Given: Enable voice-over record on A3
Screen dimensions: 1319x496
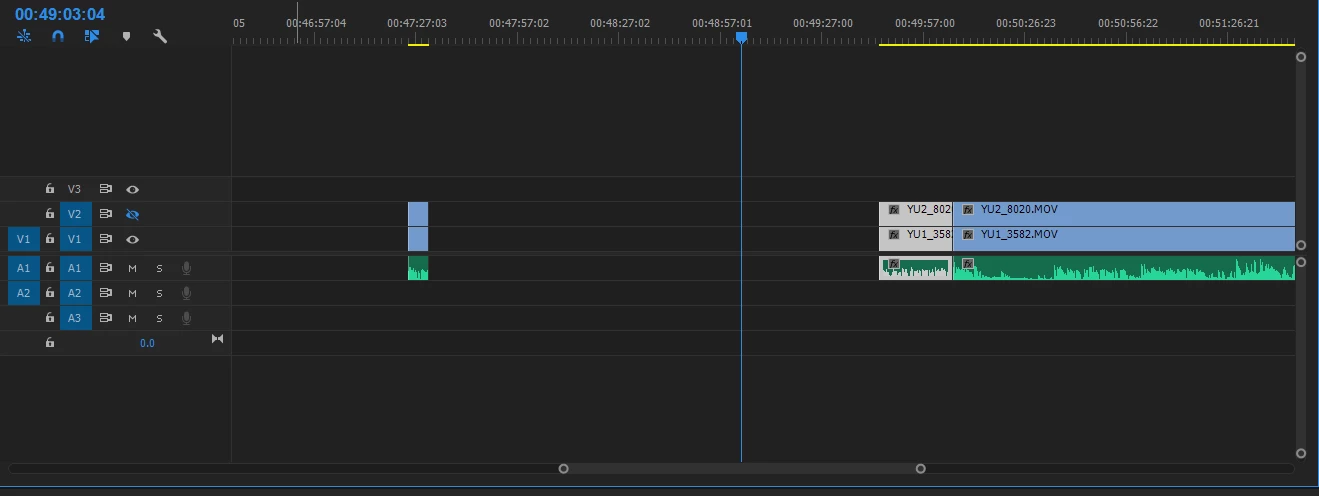Looking at the screenshot, I should pyautogui.click(x=186, y=318).
